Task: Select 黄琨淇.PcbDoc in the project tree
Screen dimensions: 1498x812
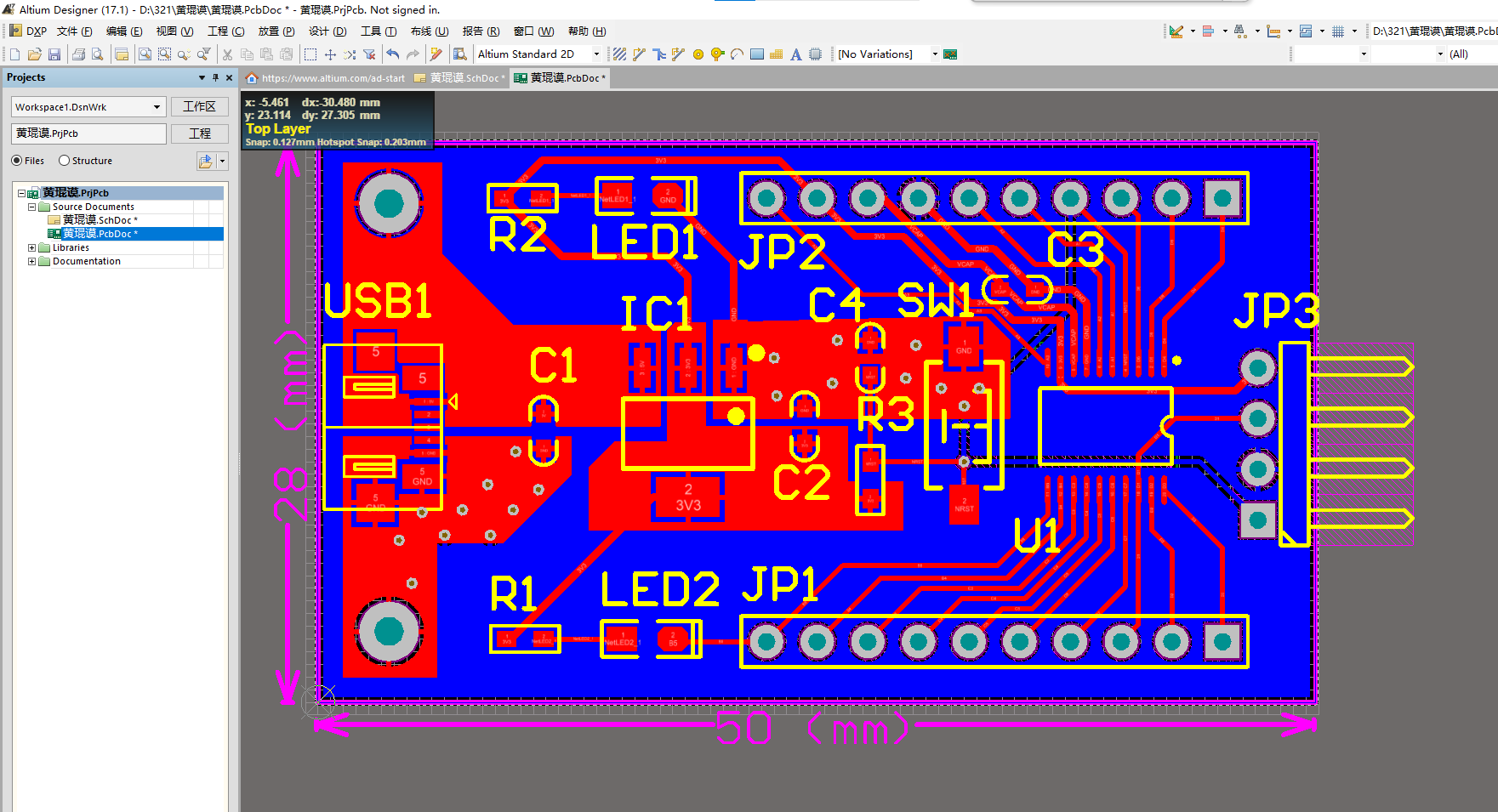Action: tap(100, 234)
